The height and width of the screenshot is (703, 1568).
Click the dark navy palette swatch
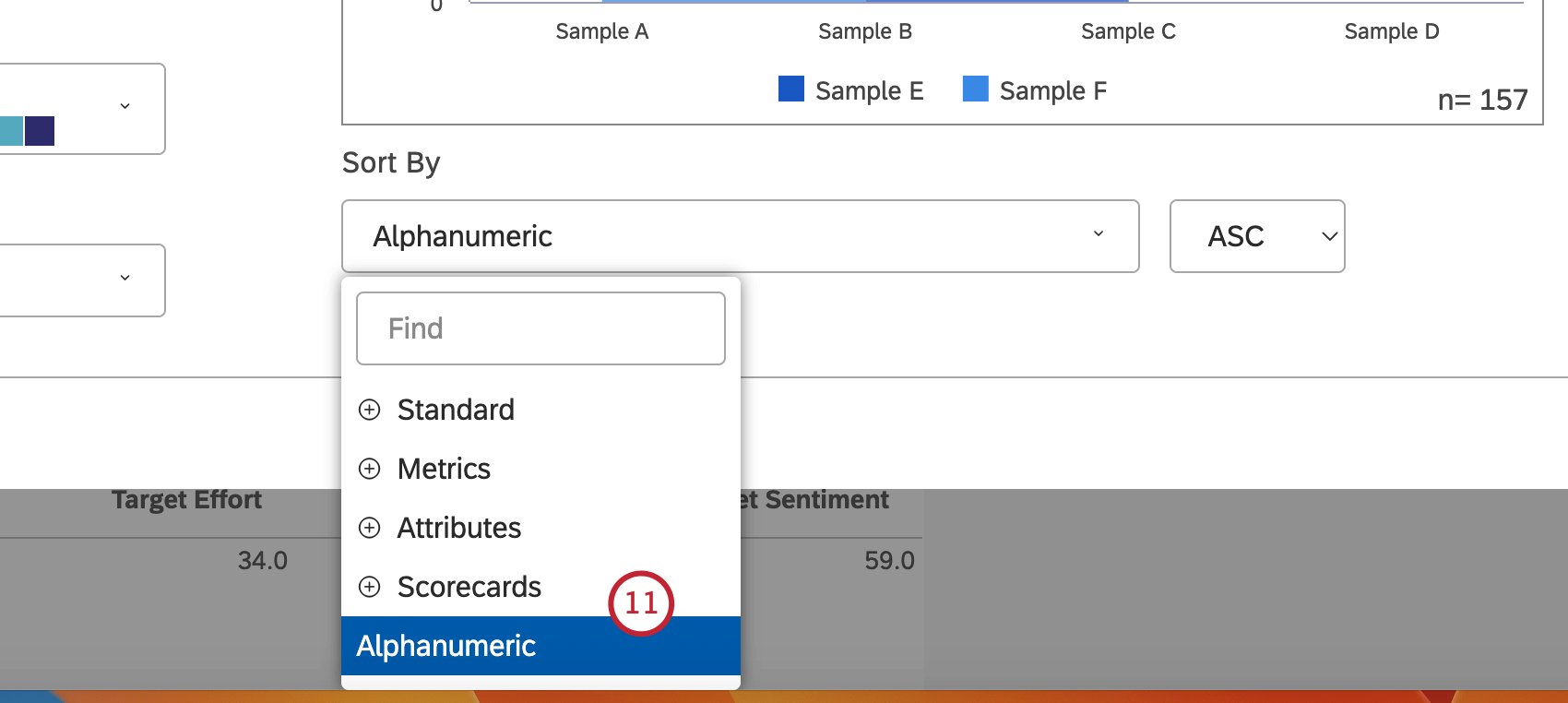click(x=40, y=131)
